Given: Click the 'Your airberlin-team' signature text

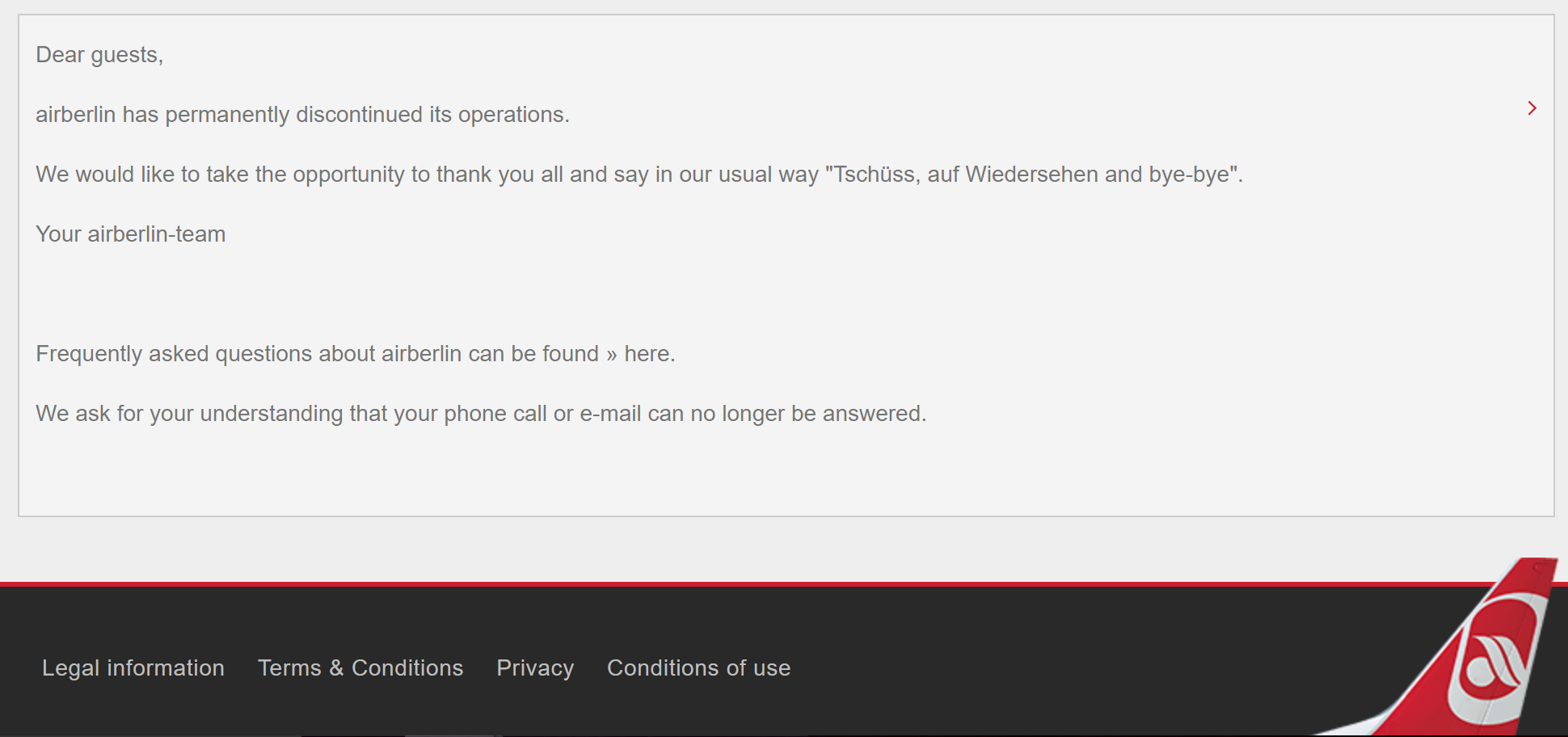Looking at the screenshot, I should click(130, 234).
